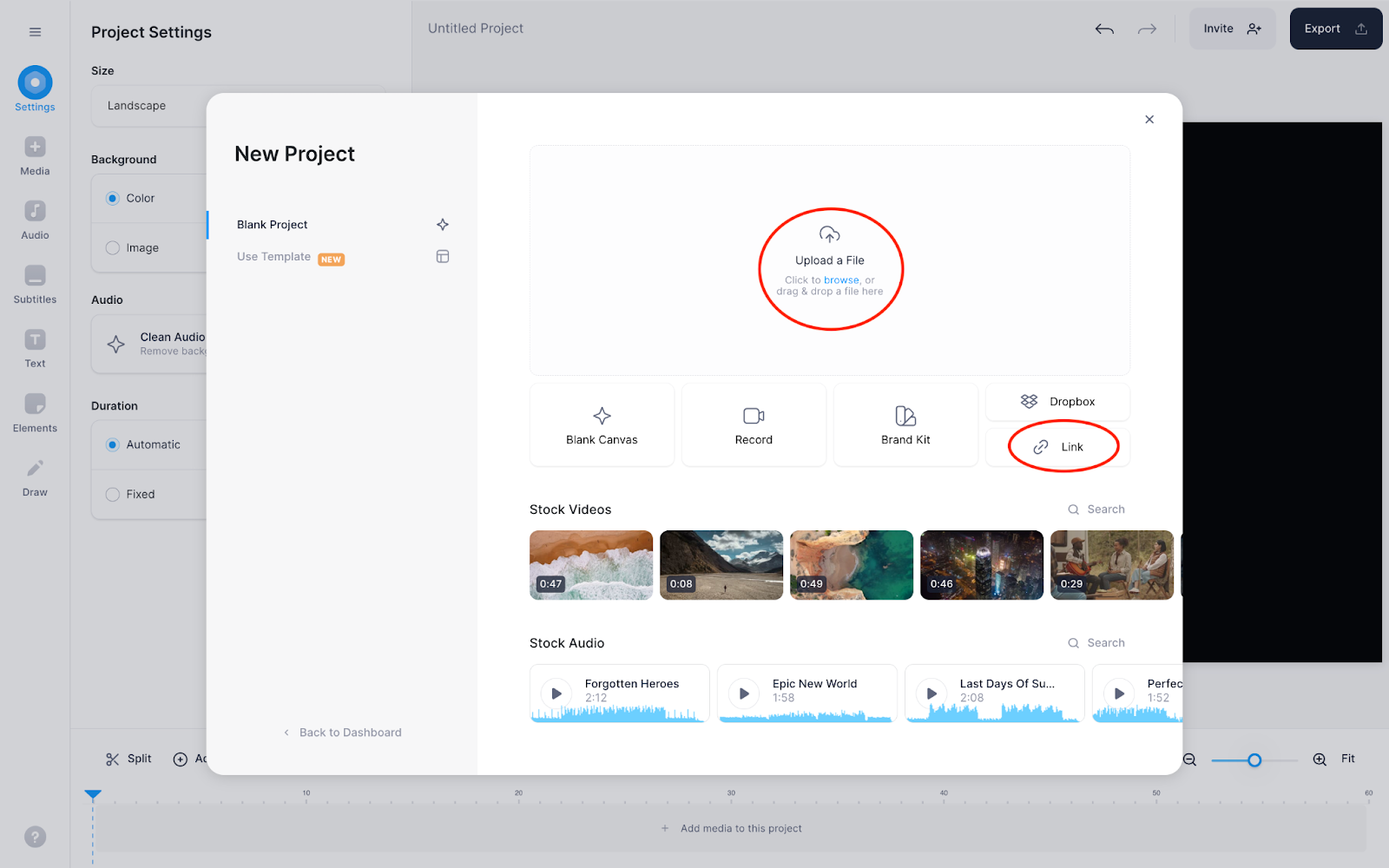
Task: Click the Blank Project sparkle icon
Action: point(443,225)
